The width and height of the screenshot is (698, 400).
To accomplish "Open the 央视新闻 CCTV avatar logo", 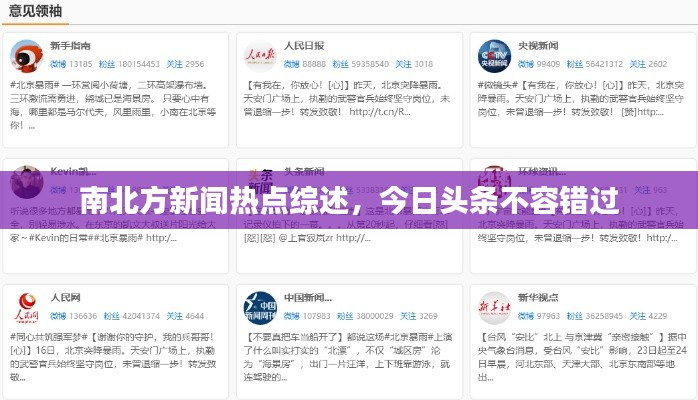I will point(494,56).
